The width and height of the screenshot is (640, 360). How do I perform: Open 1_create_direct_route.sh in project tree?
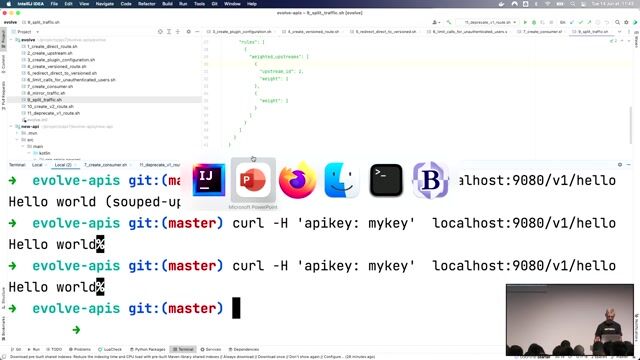[x=52, y=47]
